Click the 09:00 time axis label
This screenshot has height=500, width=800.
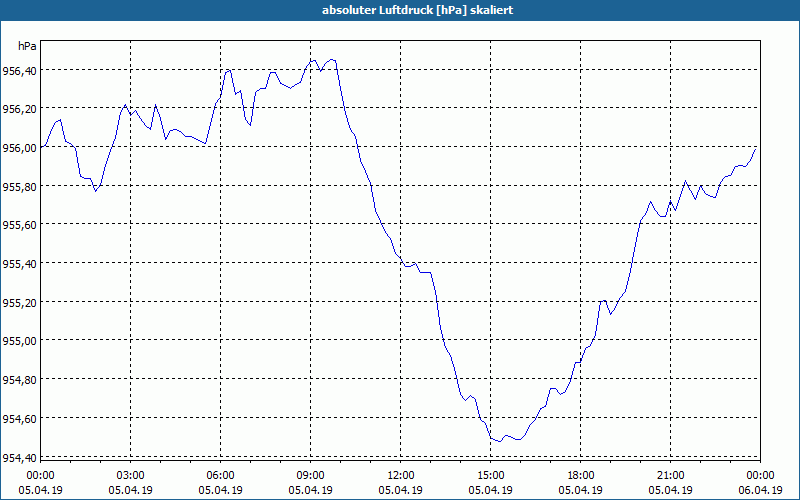310,476
